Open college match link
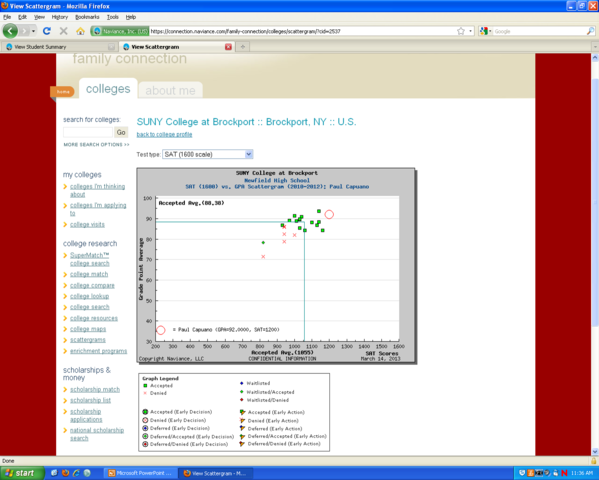 coord(89,274)
